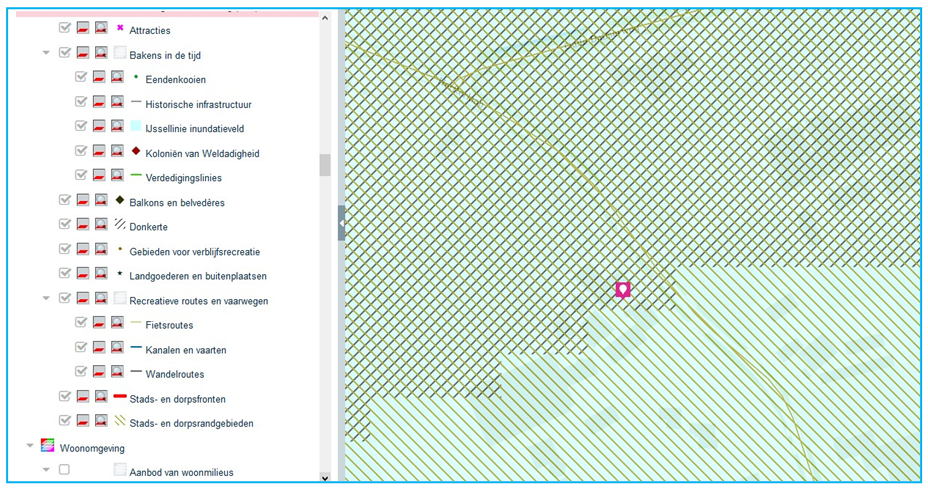Click the pink location marker on map

pyautogui.click(x=623, y=290)
